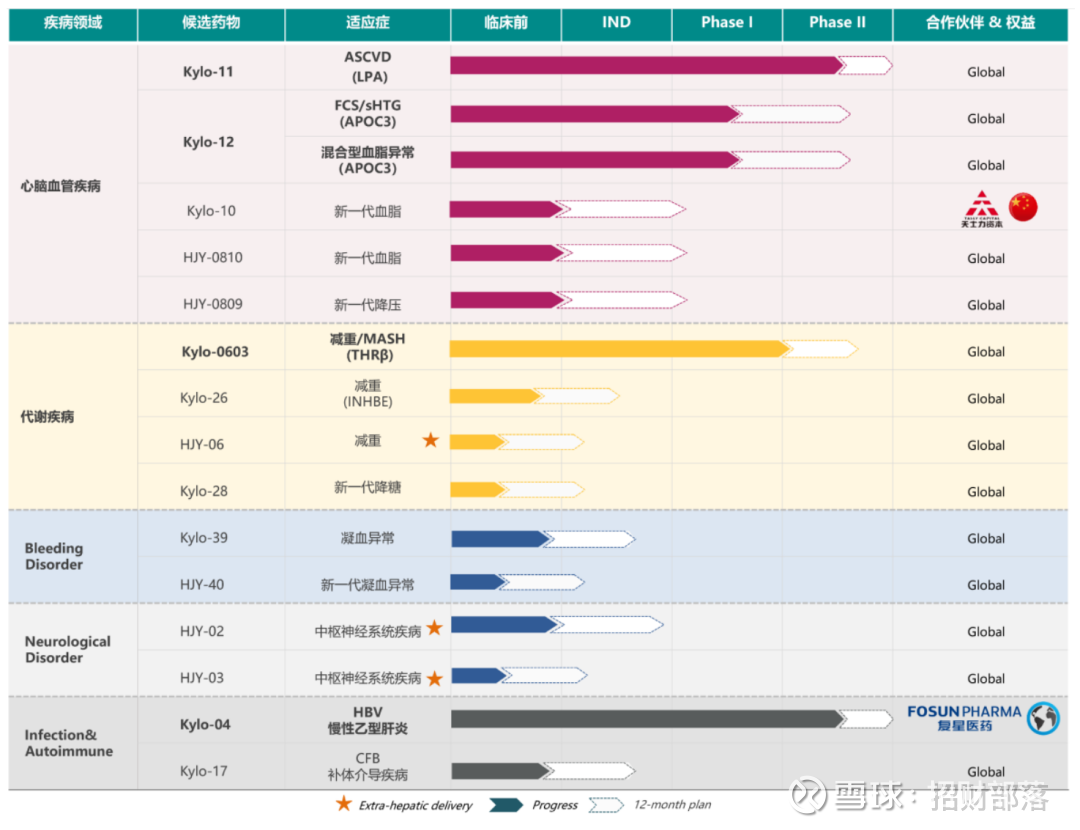Click the orange star in HJY-03 row
This screenshot has height=830, width=1080.
(435, 678)
